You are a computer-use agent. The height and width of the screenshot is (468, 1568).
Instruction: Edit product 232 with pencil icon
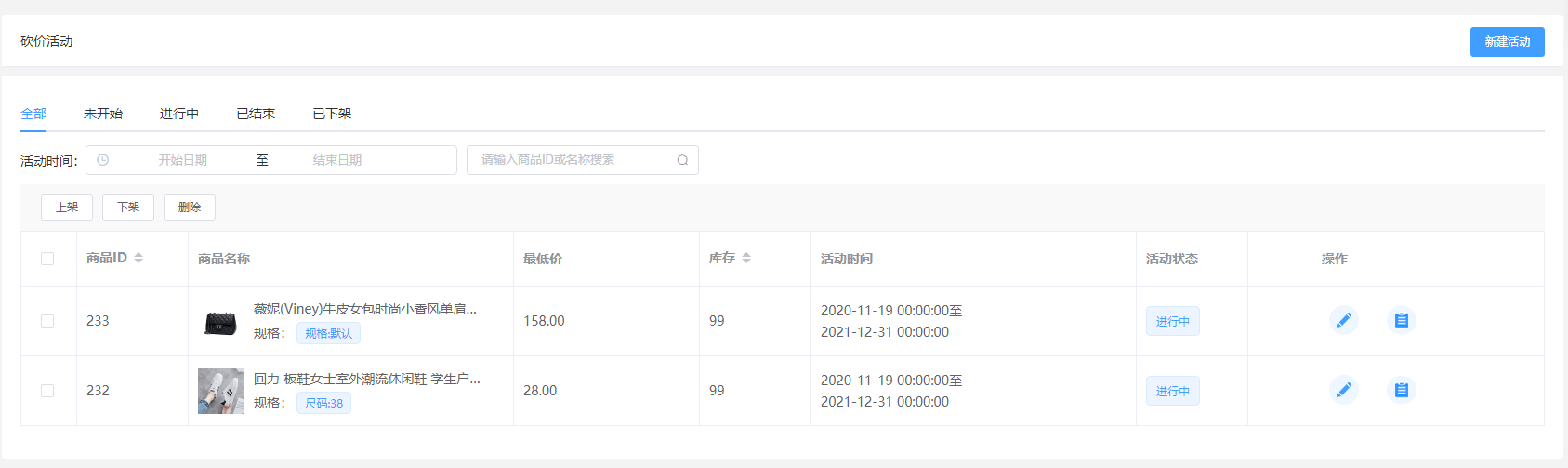click(1343, 390)
